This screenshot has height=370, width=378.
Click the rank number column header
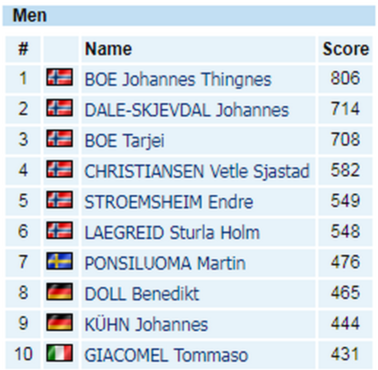click(23, 49)
